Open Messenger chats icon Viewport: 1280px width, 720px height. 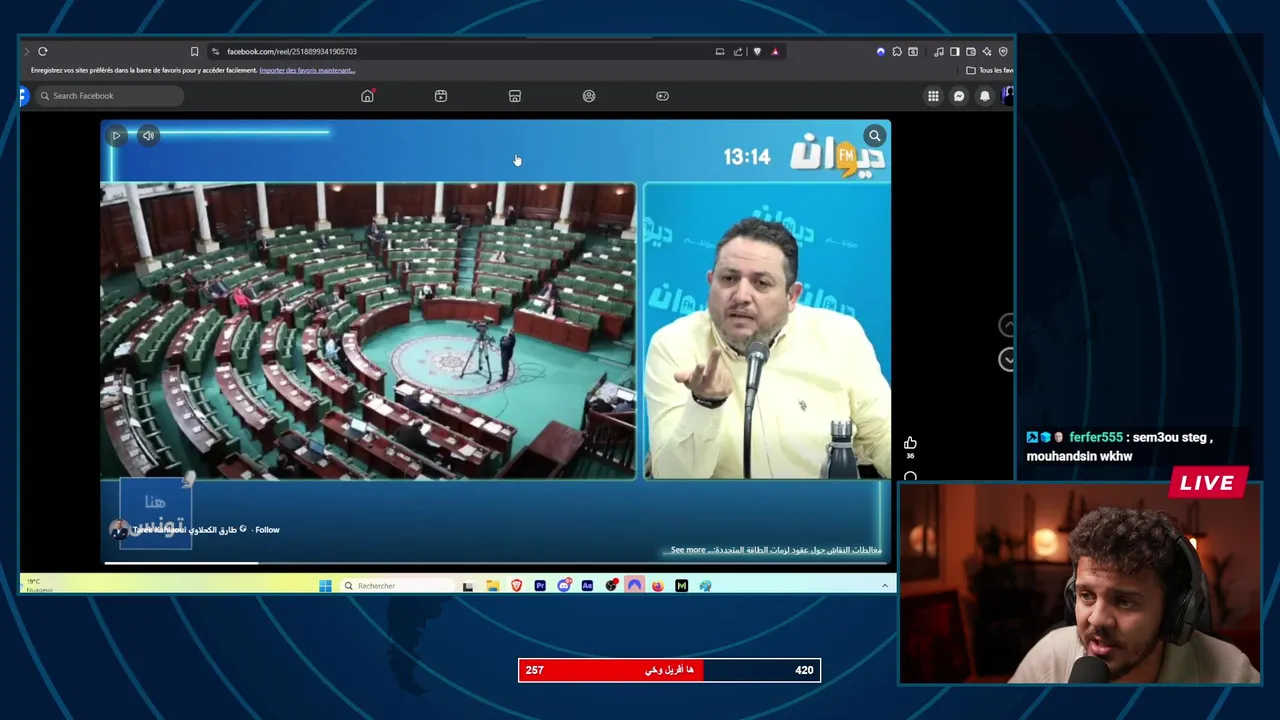[x=959, y=96]
